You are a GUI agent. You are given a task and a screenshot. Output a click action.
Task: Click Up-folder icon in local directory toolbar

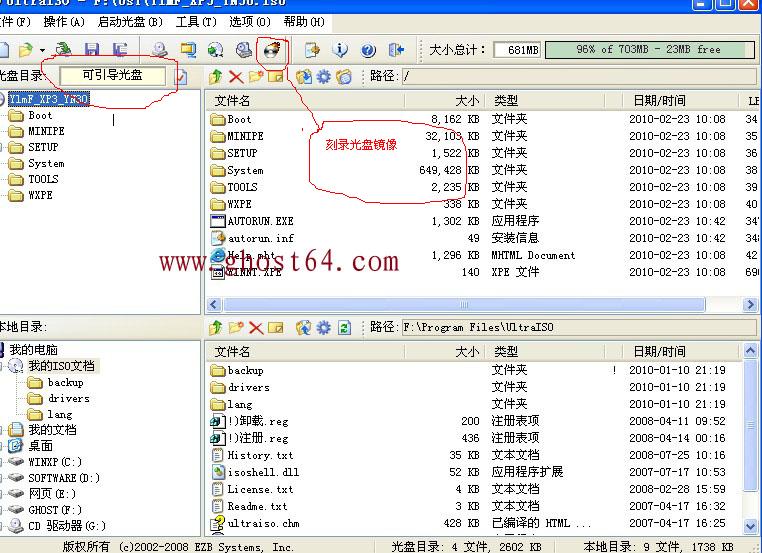pyautogui.click(x=216, y=328)
